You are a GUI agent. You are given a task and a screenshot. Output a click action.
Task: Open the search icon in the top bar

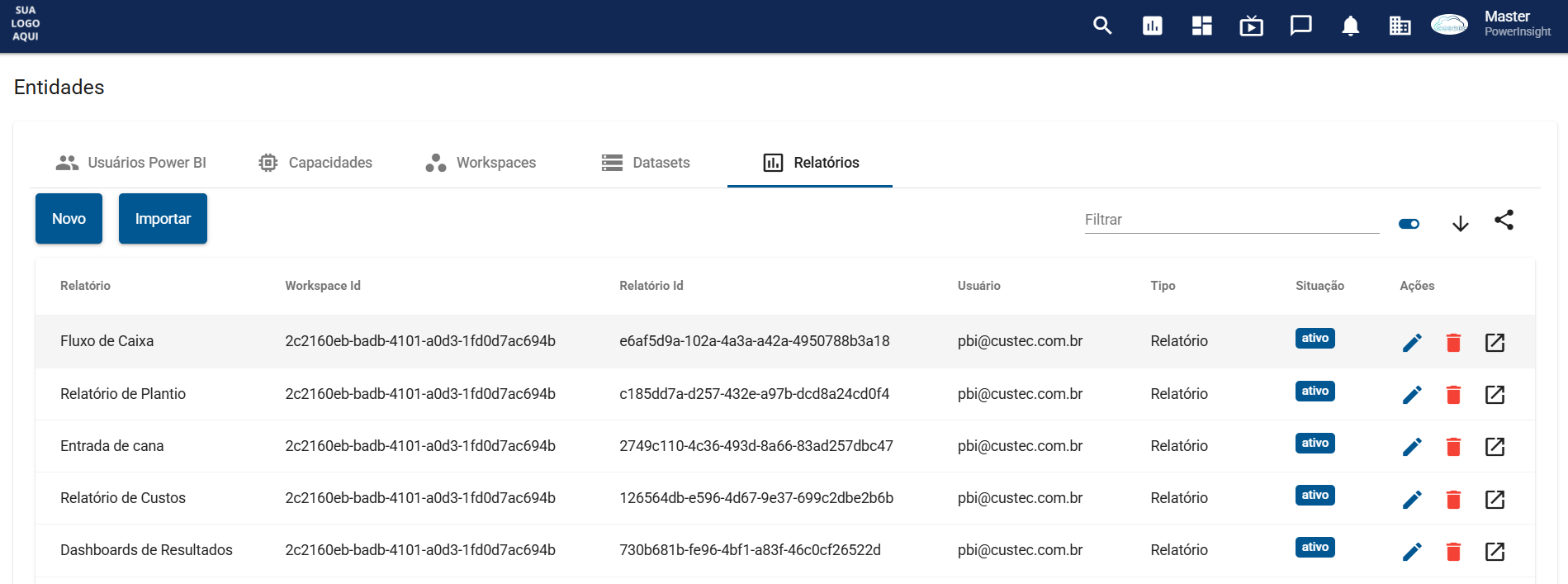click(1102, 26)
